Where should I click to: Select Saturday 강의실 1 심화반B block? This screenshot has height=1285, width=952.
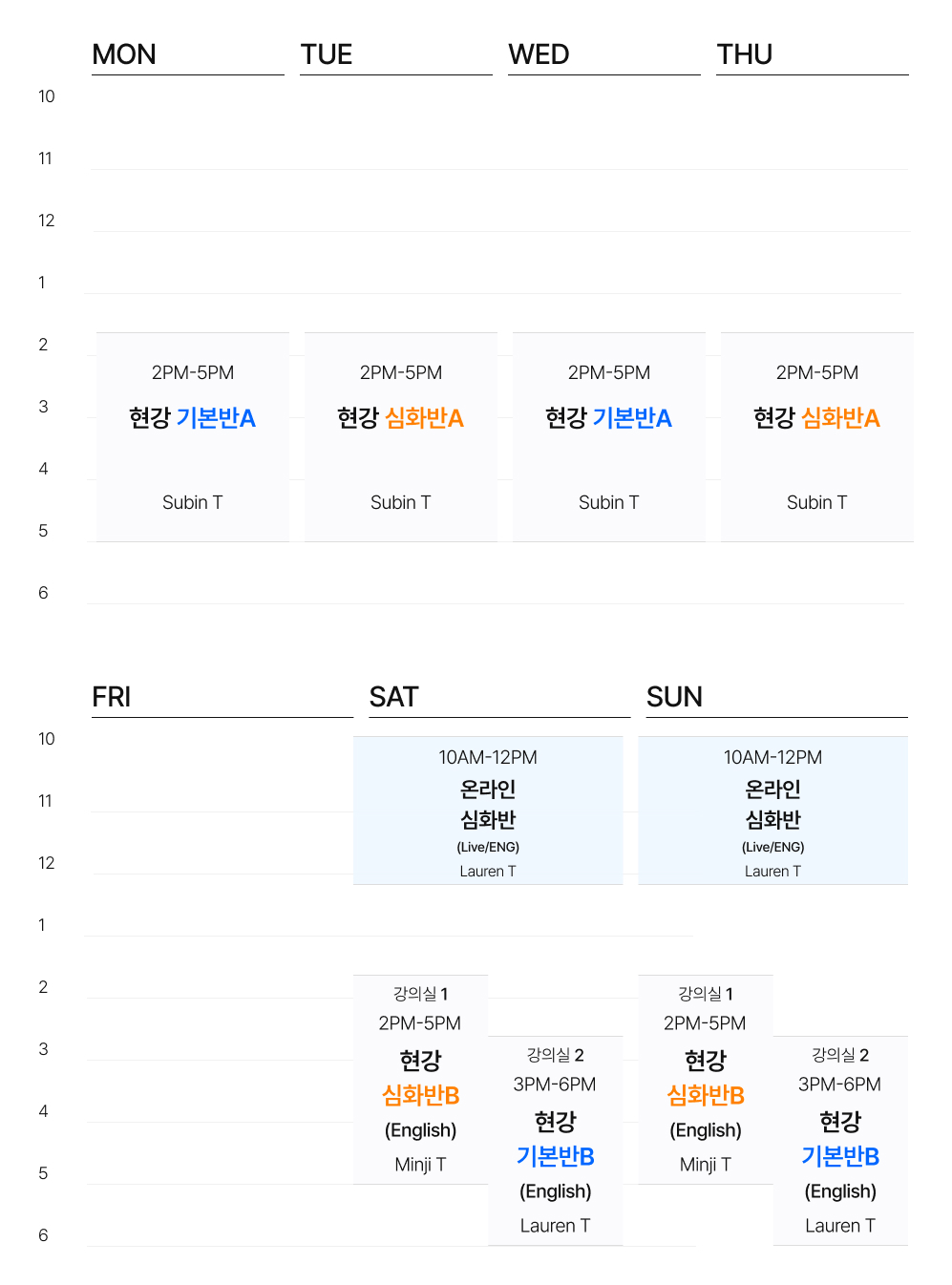click(420, 1079)
